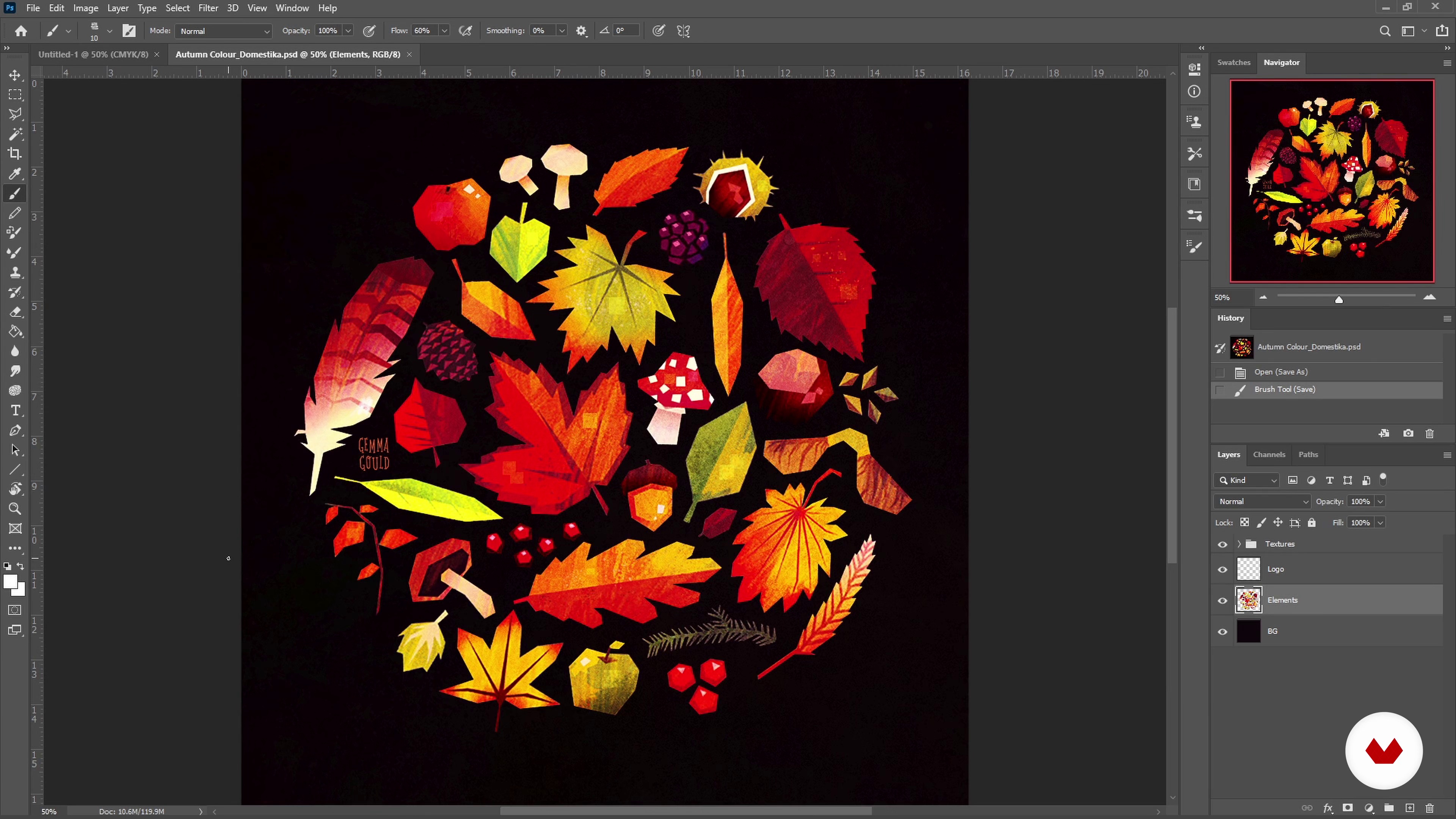The height and width of the screenshot is (819, 1456).
Task: Open the Image menu
Action: coord(85,8)
